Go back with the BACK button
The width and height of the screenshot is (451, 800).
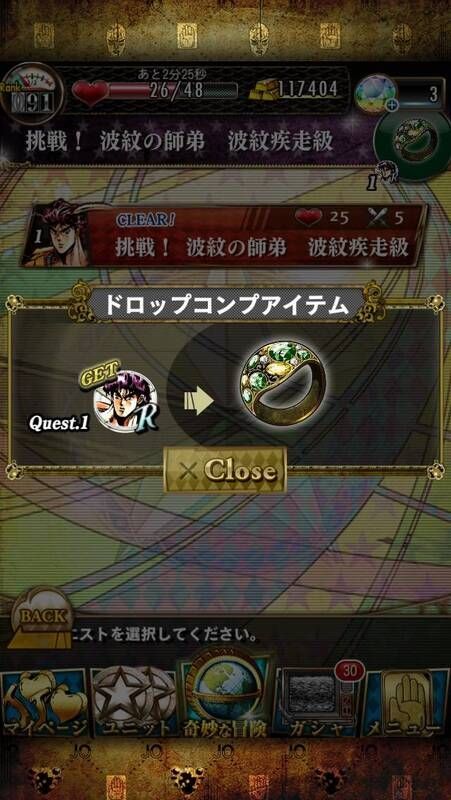click(42, 617)
